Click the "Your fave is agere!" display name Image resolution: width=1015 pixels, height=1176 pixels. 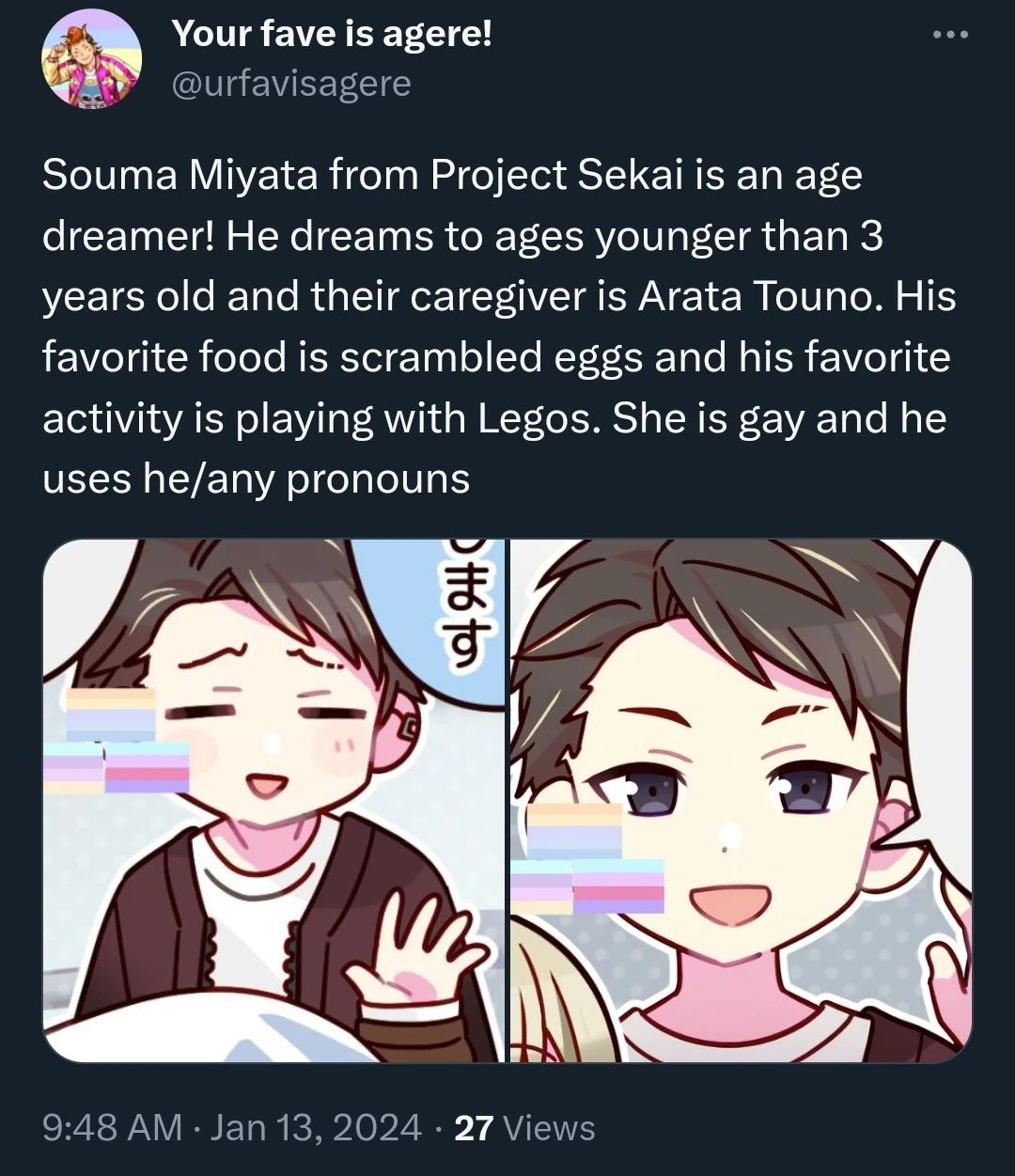pyautogui.click(x=332, y=35)
